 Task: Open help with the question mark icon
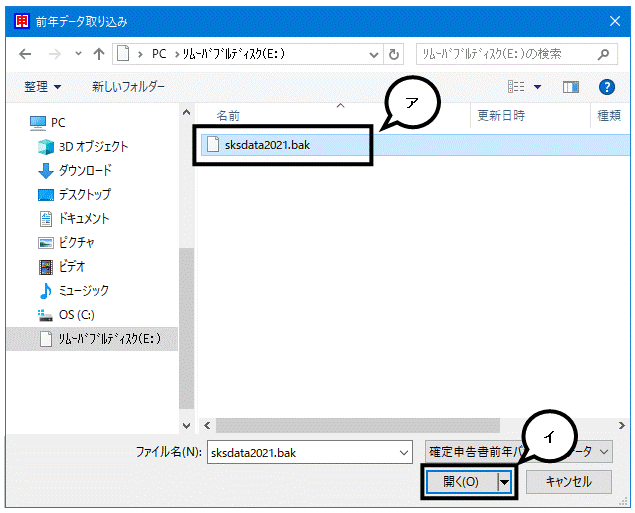607,87
